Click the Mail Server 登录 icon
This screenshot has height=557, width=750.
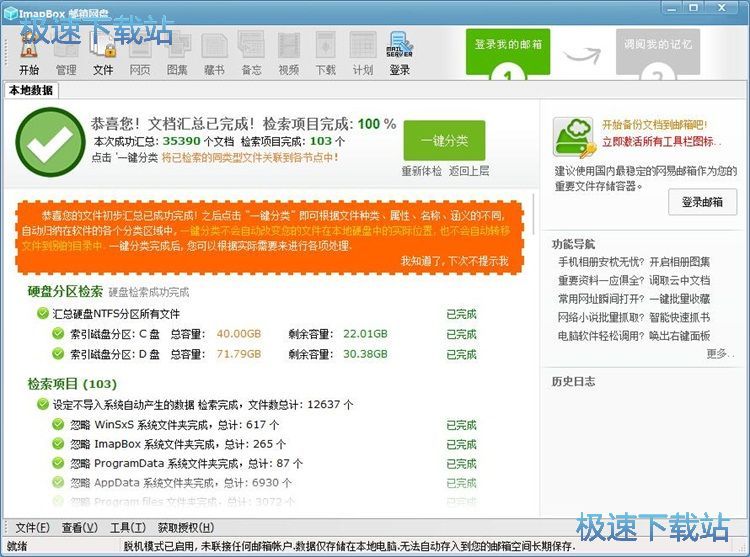click(x=399, y=54)
